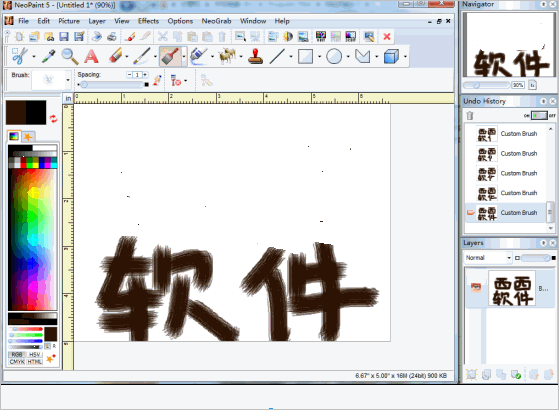Image resolution: width=559 pixels, height=410 pixels.
Task: Click the floppy disk Save icon
Action: tap(64, 36)
